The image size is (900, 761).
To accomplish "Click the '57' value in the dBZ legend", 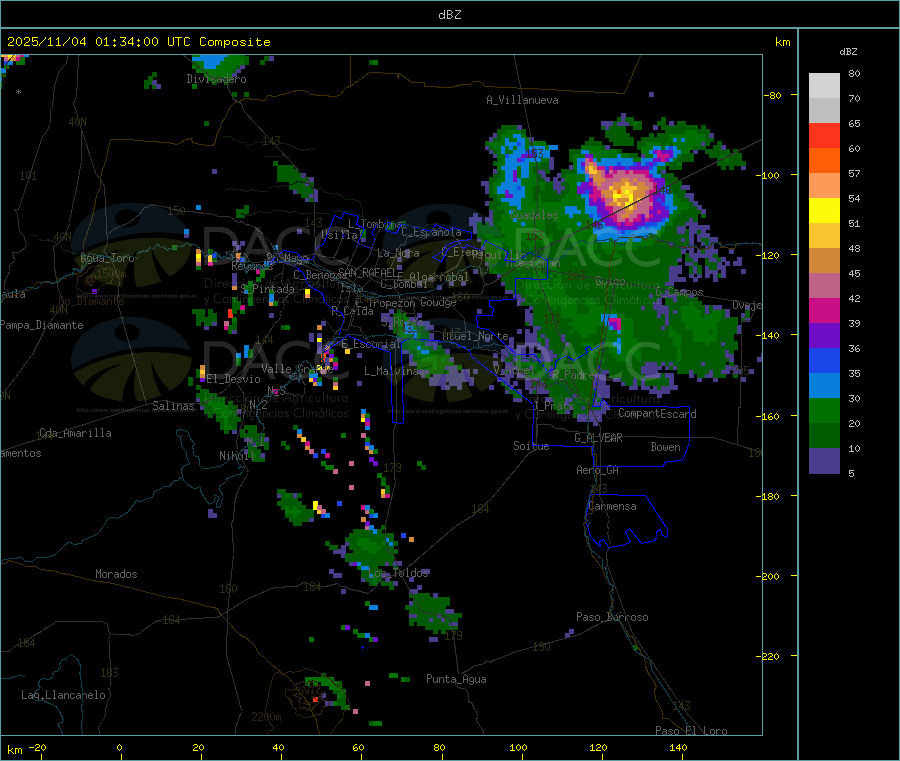I will coord(854,173).
